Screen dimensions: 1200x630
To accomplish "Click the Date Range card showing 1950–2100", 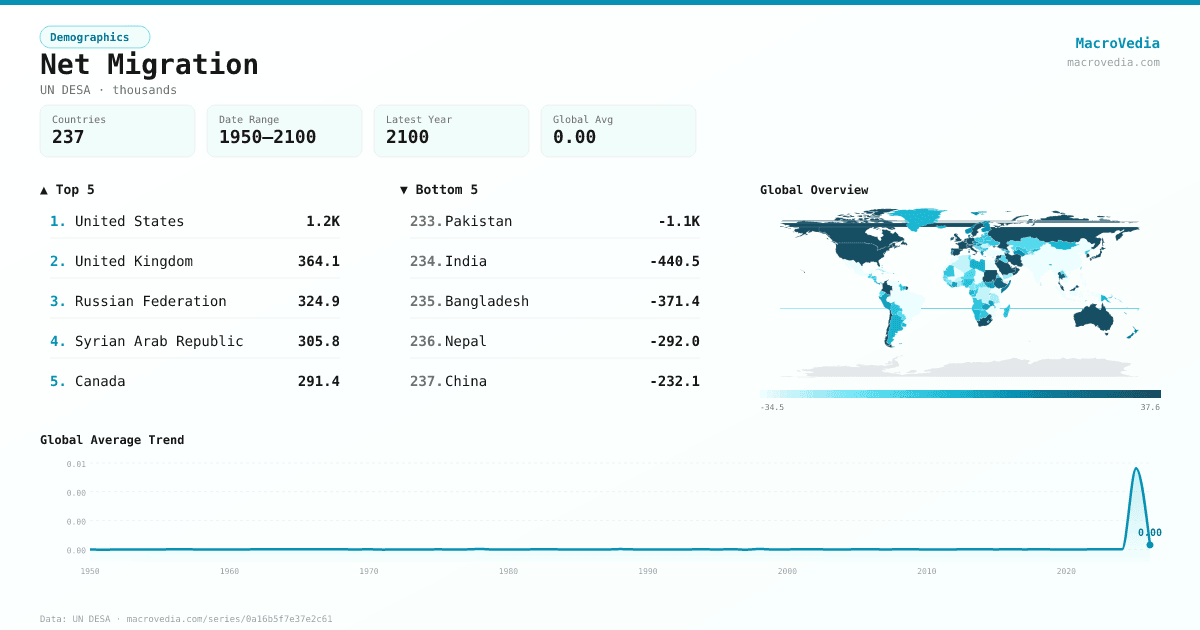I will pyautogui.click(x=284, y=130).
